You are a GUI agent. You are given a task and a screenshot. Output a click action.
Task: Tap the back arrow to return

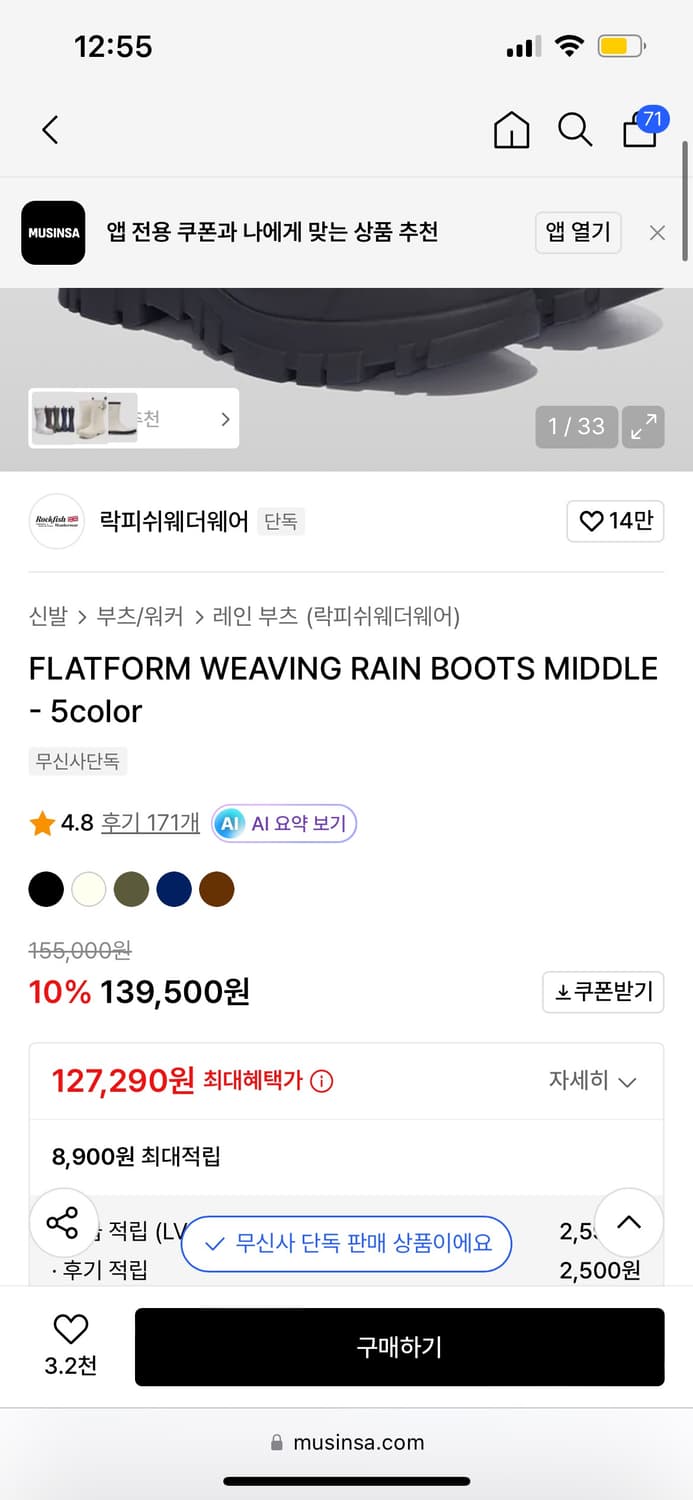[50, 129]
